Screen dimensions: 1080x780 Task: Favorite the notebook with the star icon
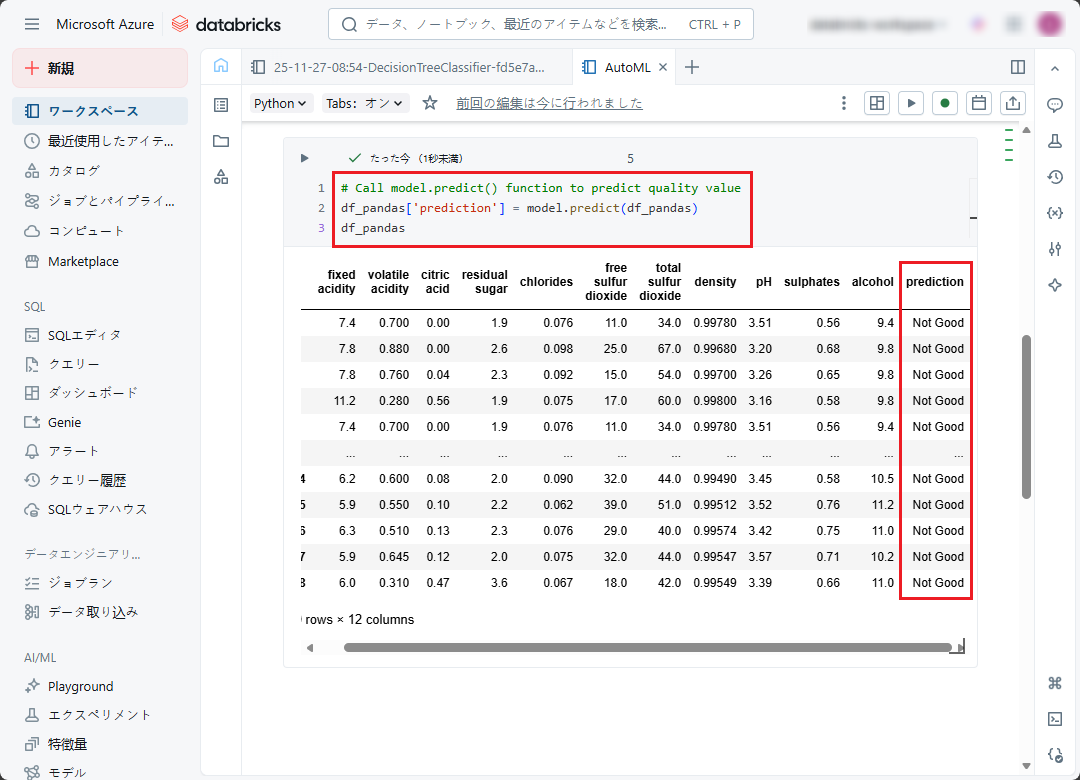pyautogui.click(x=430, y=103)
